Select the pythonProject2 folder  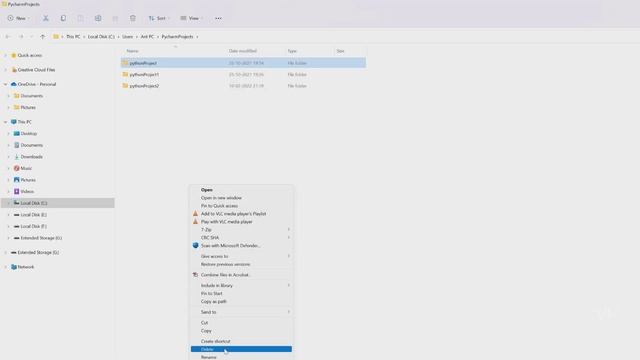[144, 86]
